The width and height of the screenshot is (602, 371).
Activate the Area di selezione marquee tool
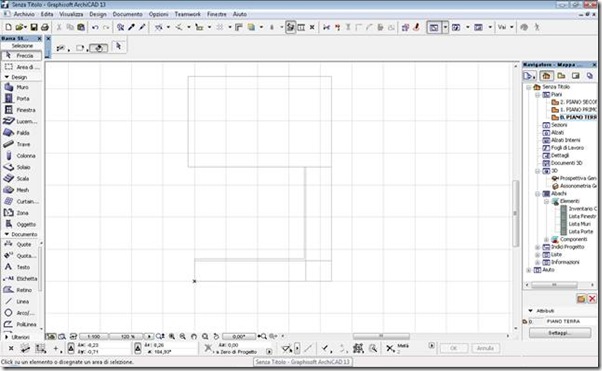click(21, 67)
